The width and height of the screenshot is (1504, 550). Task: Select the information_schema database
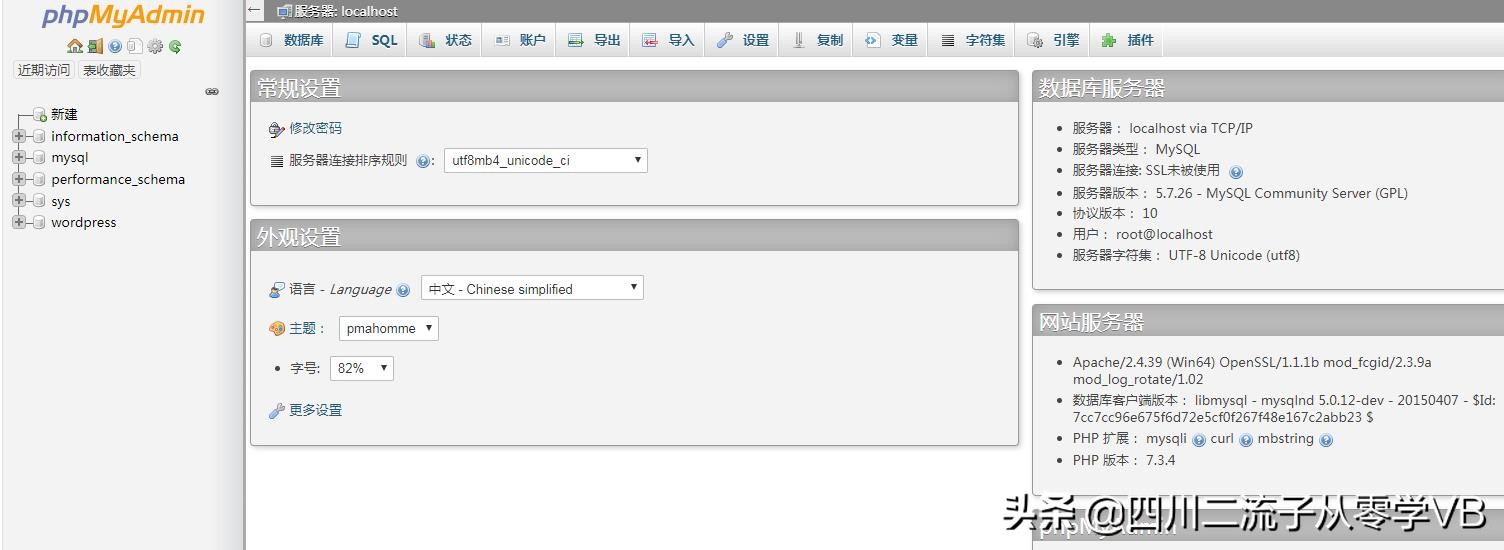point(115,136)
